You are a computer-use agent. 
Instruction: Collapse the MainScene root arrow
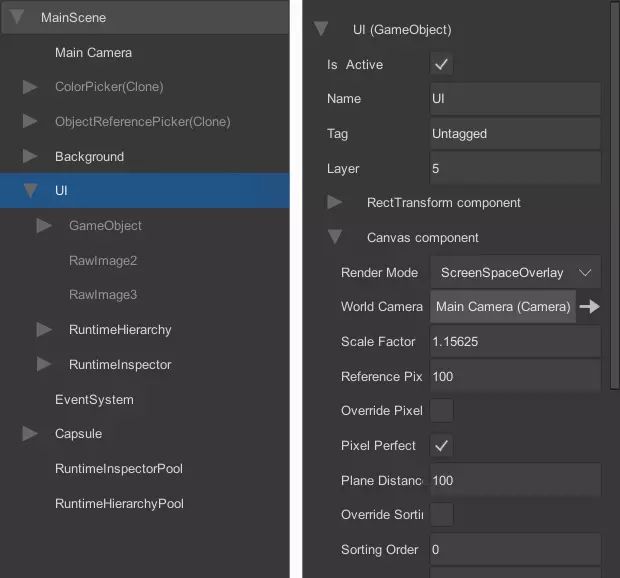point(17,17)
